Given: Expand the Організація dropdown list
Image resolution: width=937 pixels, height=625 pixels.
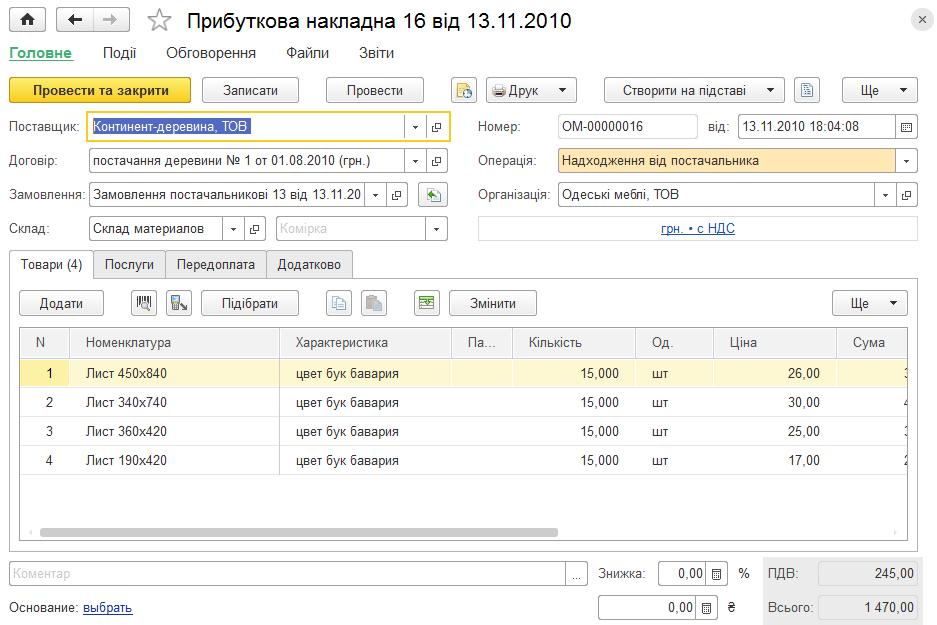Looking at the screenshot, I should coord(885,195).
